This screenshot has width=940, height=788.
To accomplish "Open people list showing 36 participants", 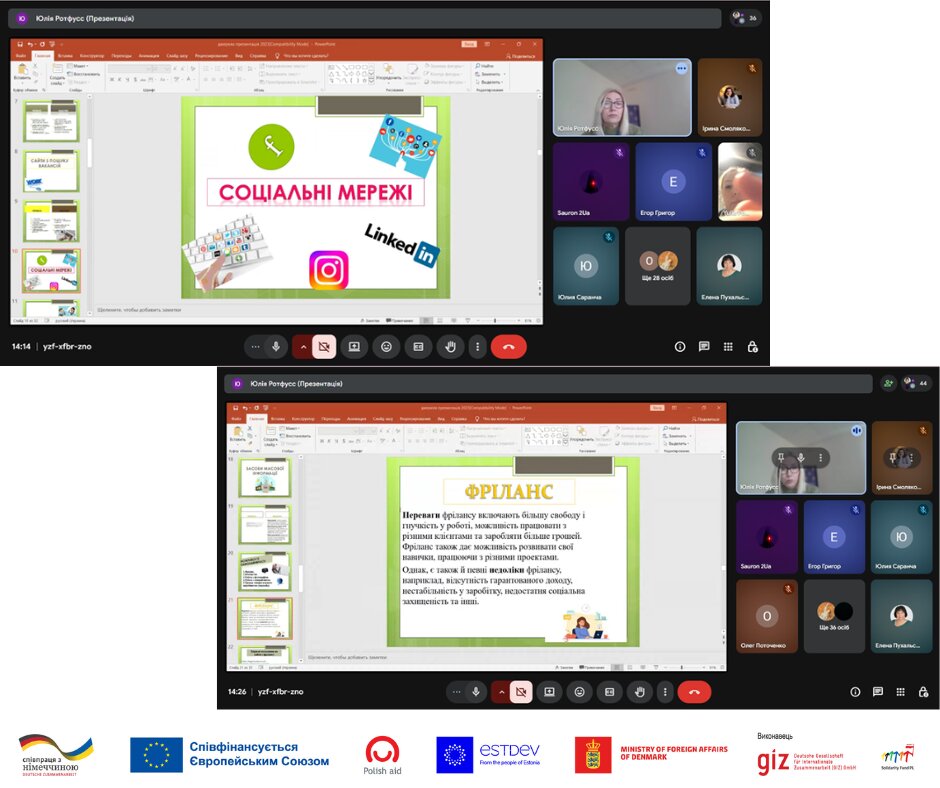I will pos(745,18).
